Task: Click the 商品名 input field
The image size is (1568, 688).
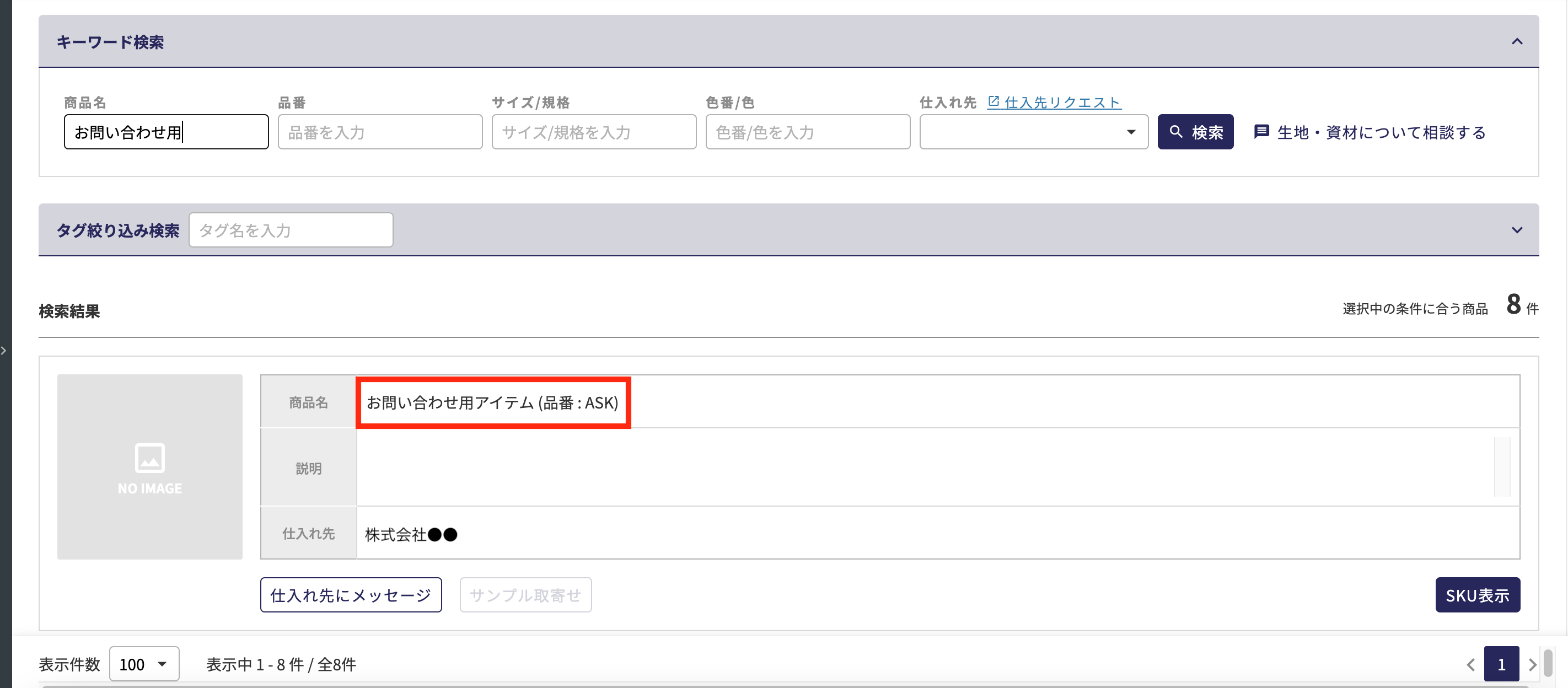Action: [166, 132]
